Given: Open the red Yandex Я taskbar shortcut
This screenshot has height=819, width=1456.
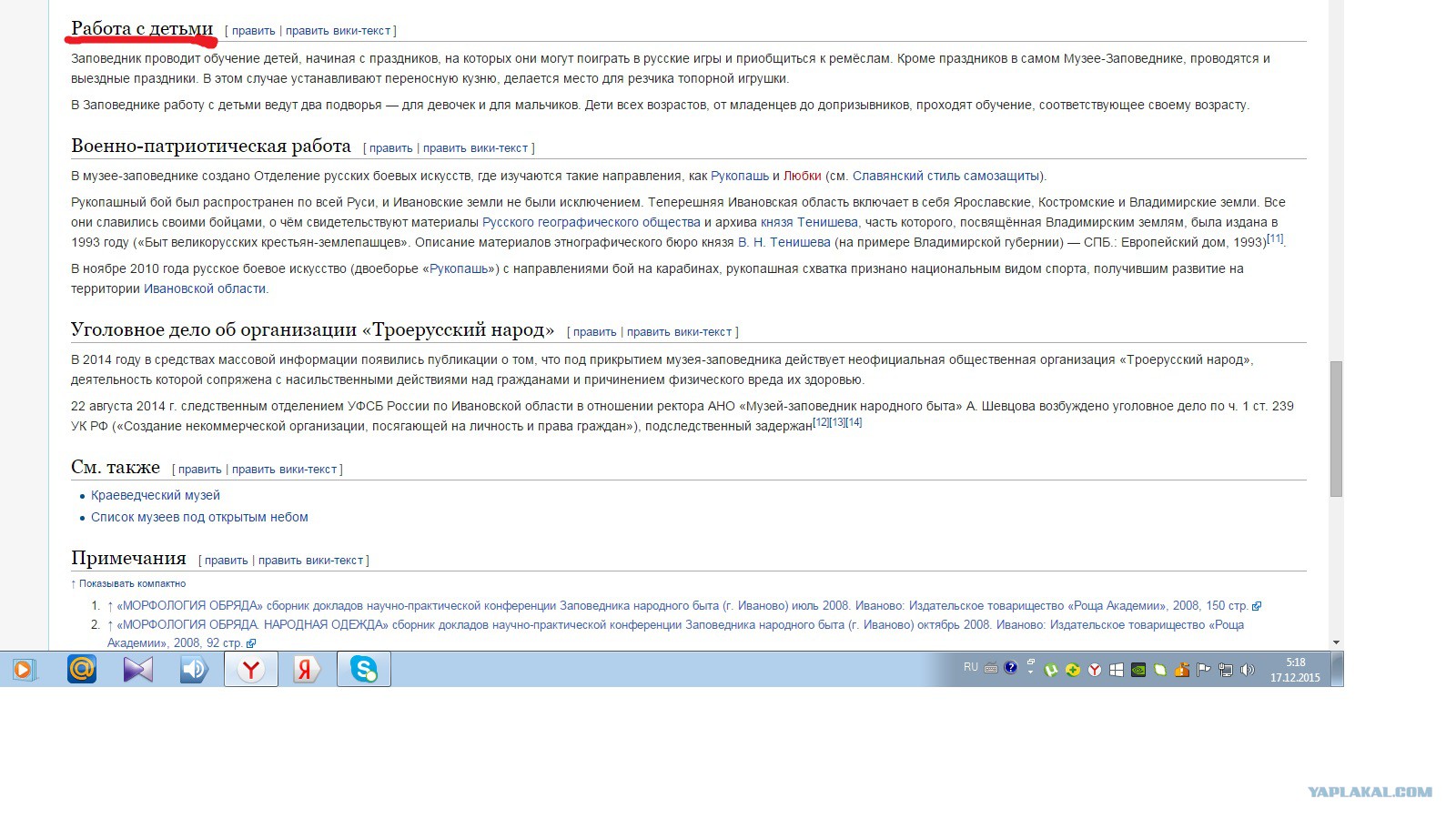Looking at the screenshot, I should pyautogui.click(x=307, y=670).
